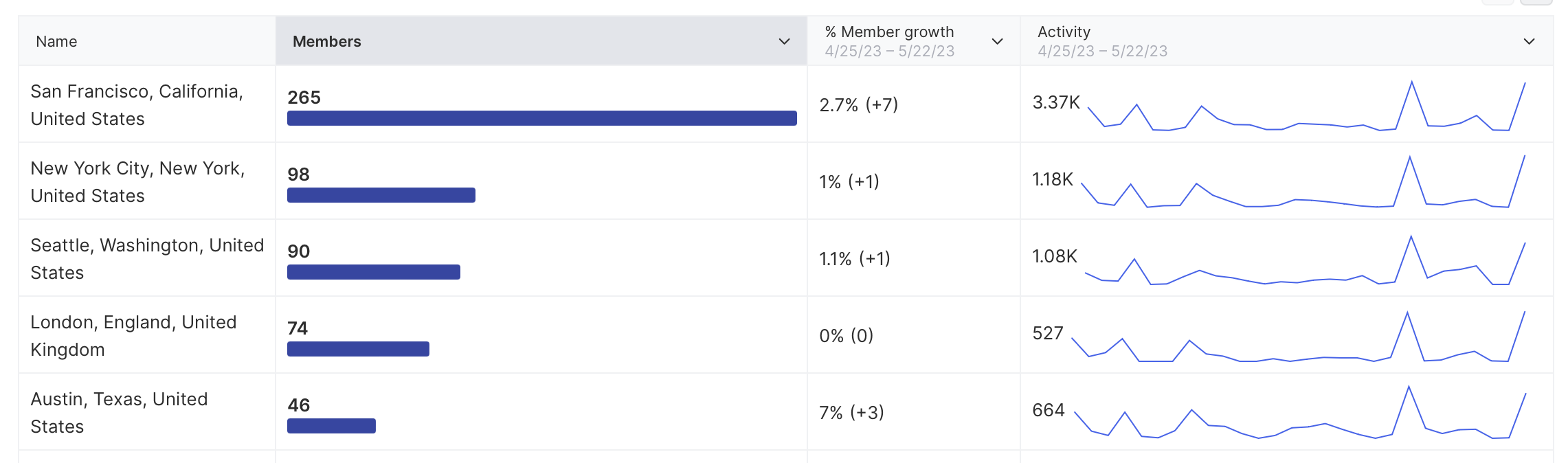Click the Seattle activity sparkline chart
Screen dimensions: 1568x463
(1304, 261)
